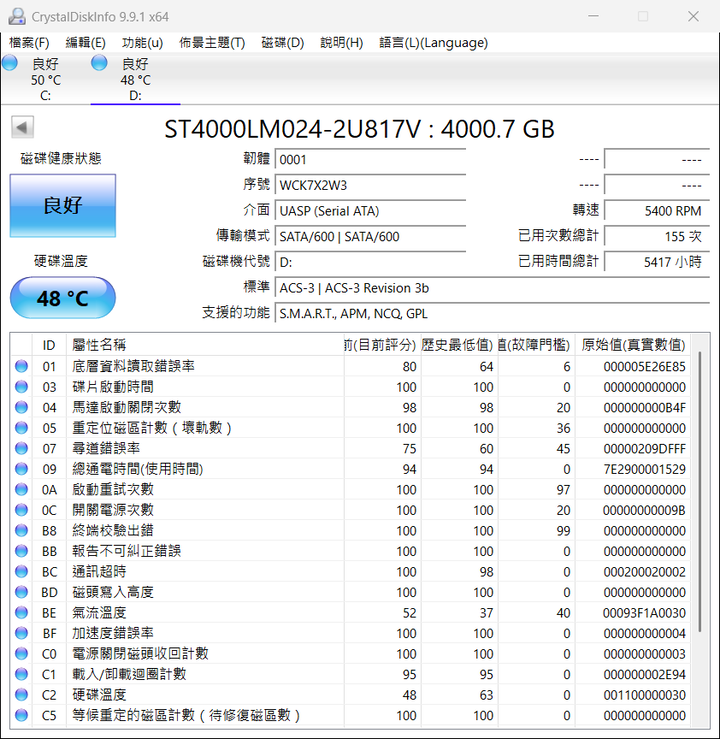Click the status orb of attribute 09
This screenshot has width=720, height=739.
point(21,469)
